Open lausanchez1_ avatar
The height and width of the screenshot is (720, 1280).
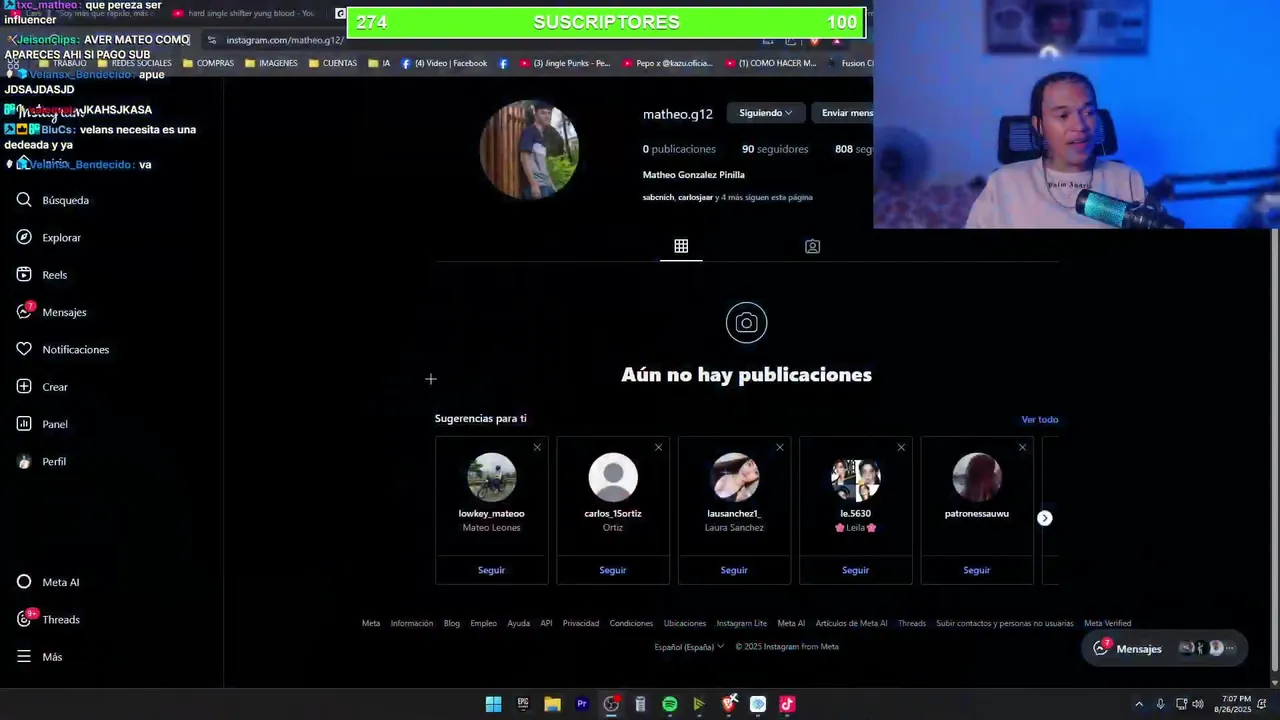coord(734,477)
